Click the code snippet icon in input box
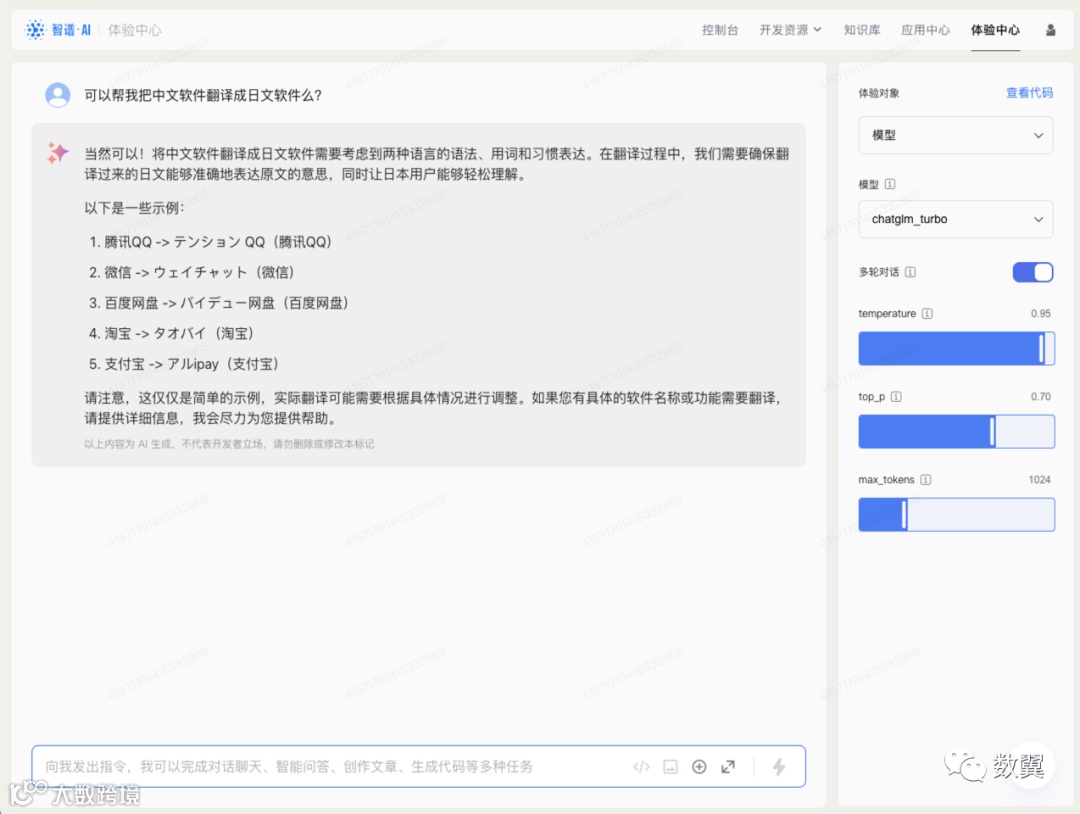This screenshot has height=814, width=1080. (x=641, y=766)
